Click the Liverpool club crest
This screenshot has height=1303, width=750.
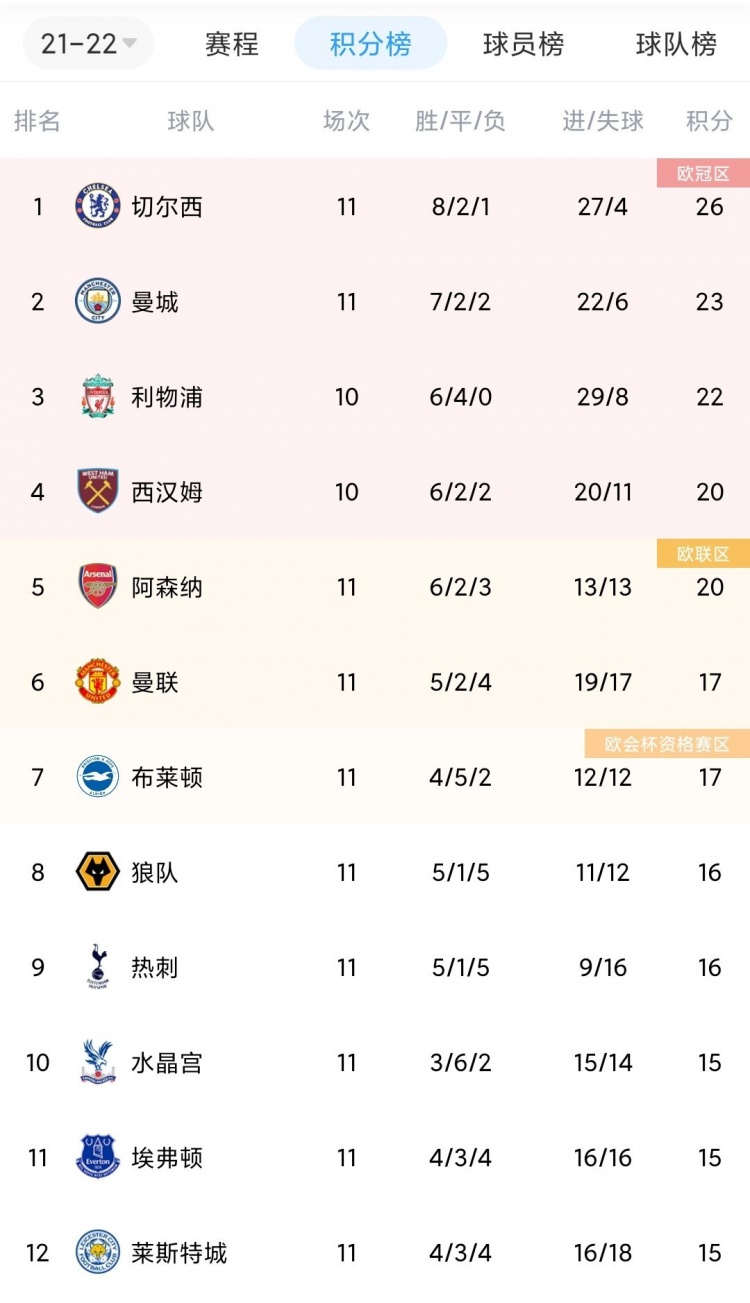[97, 397]
